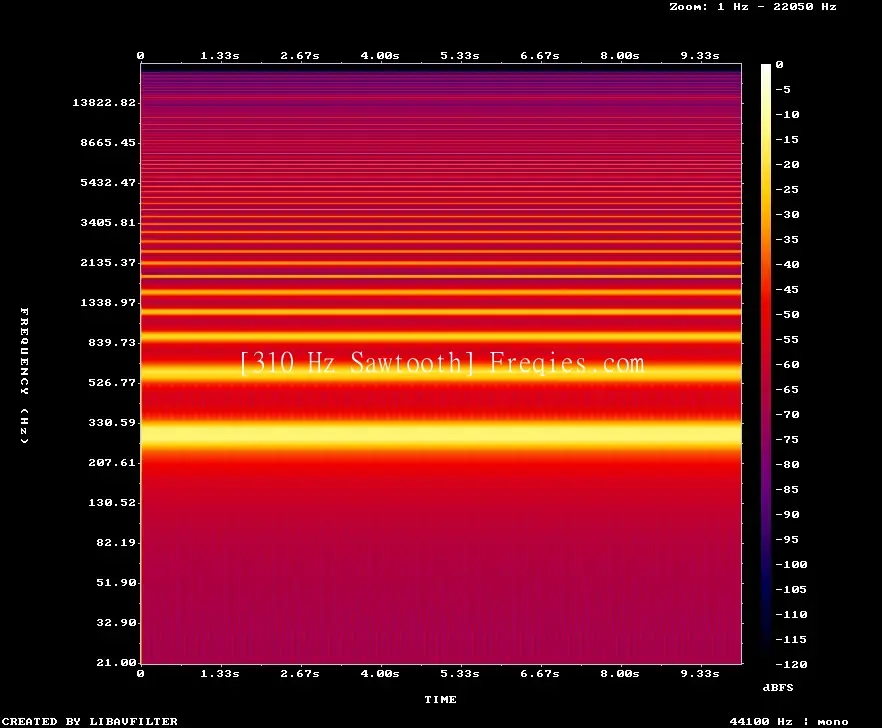This screenshot has width=882, height=728.
Task: Click the "Zoom: 1 Hz - 22050 Hz" label
Action: (x=753, y=7)
